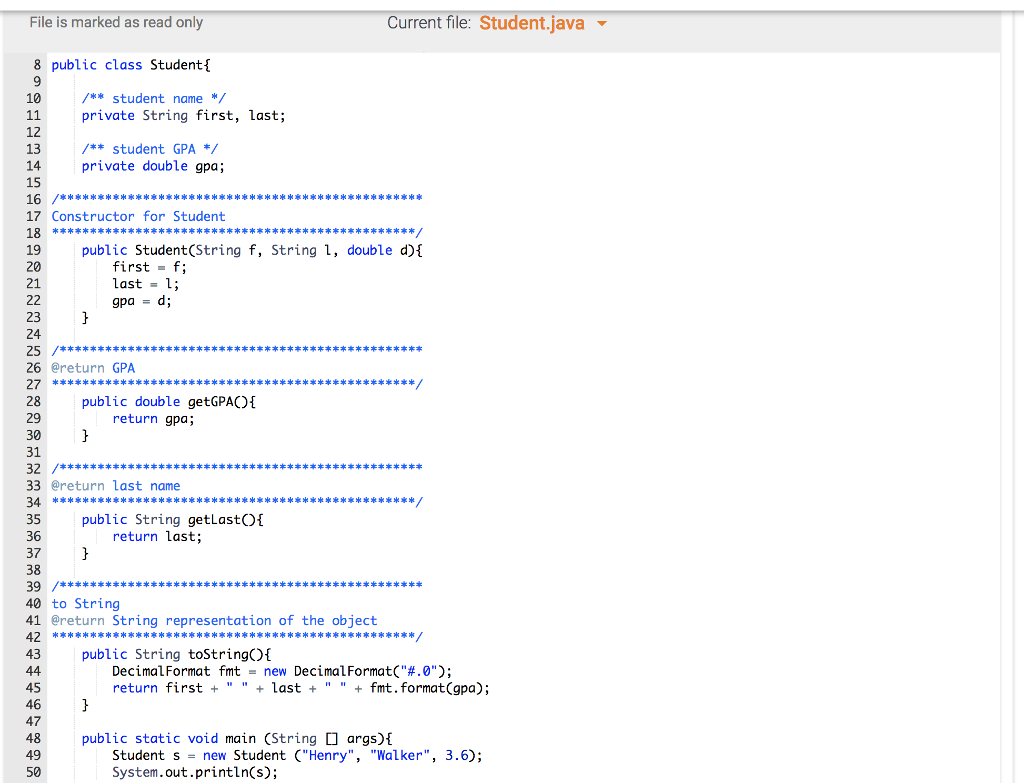Click line number 8

pos(37,64)
